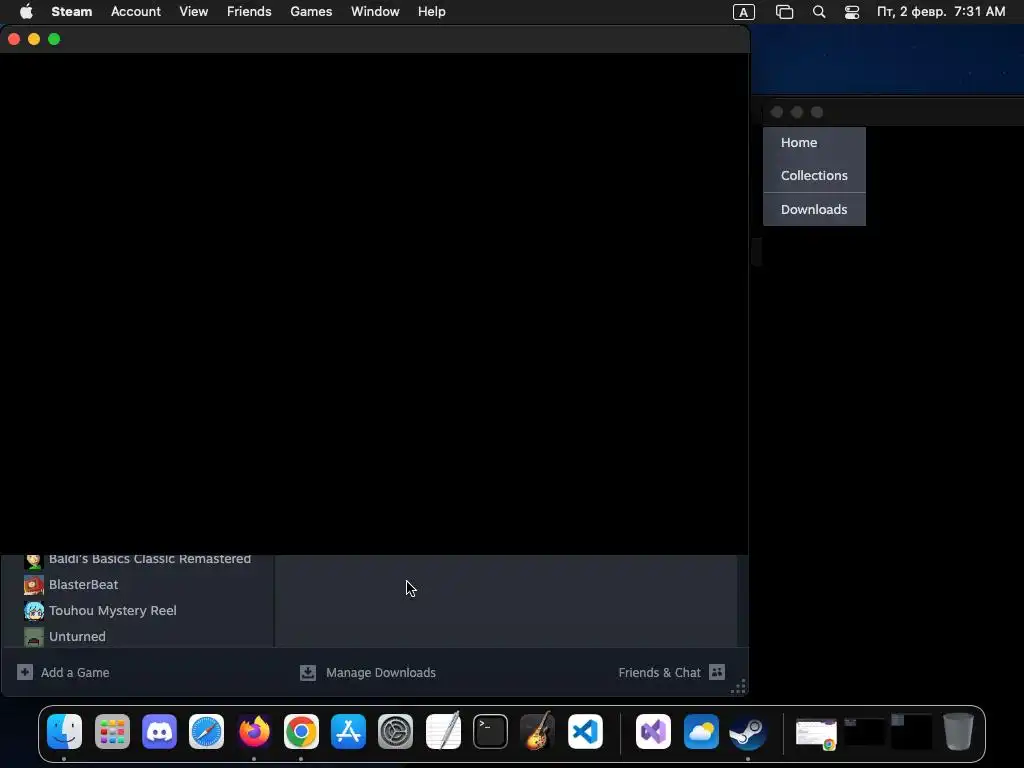Open purple Visual Studio dock icon
The image size is (1024, 768).
click(653, 731)
